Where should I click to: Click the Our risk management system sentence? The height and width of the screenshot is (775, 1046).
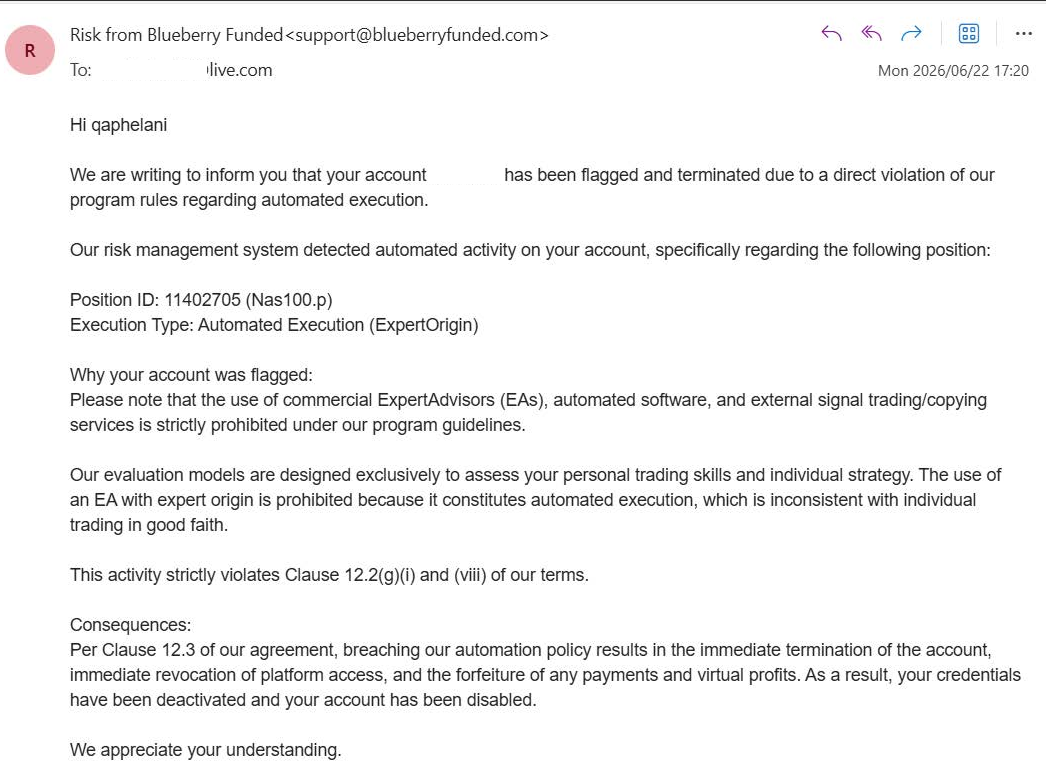530,250
